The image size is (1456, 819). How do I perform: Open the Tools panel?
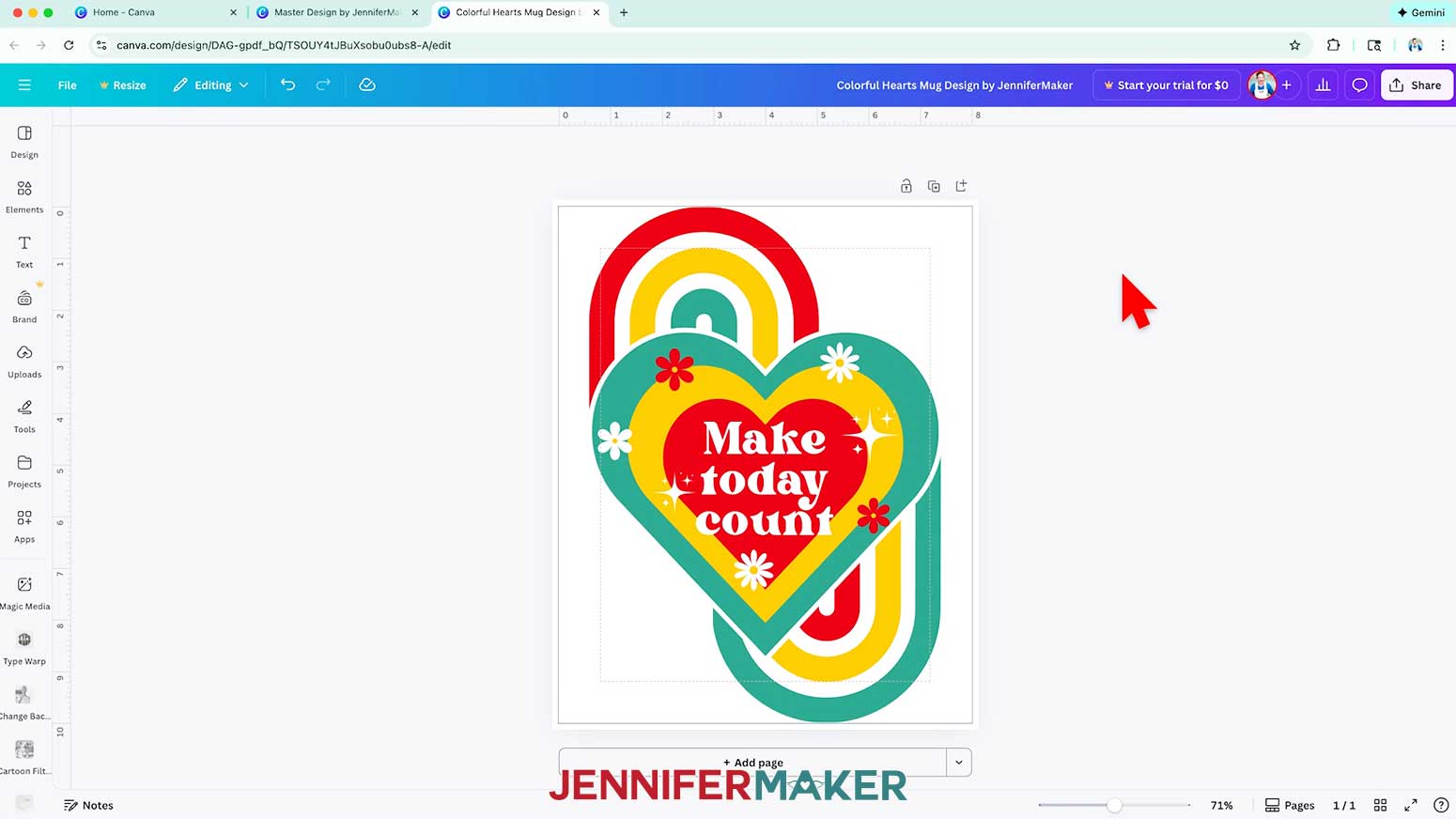pyautogui.click(x=24, y=416)
